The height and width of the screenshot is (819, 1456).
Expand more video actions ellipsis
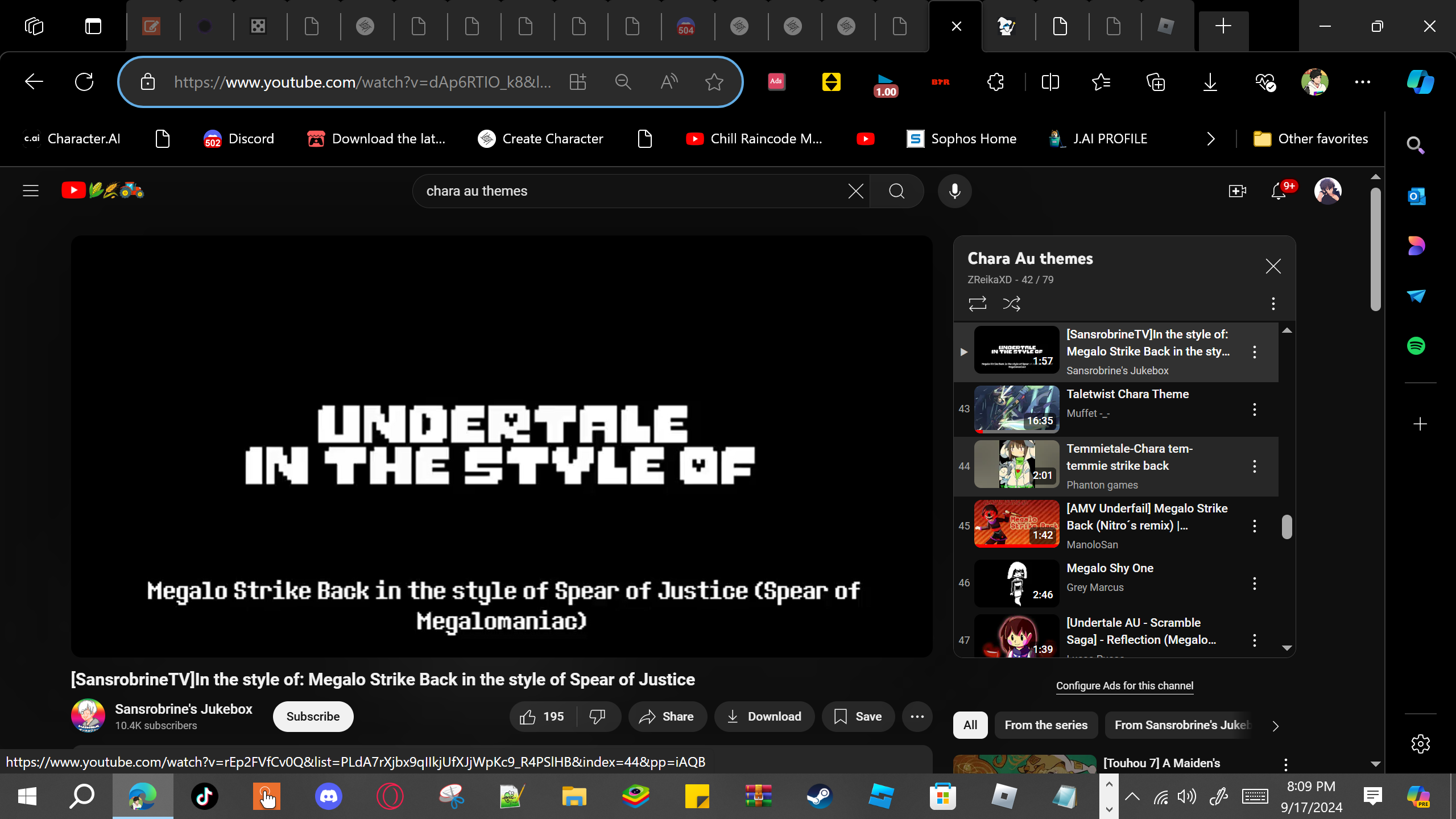pyautogui.click(x=917, y=717)
